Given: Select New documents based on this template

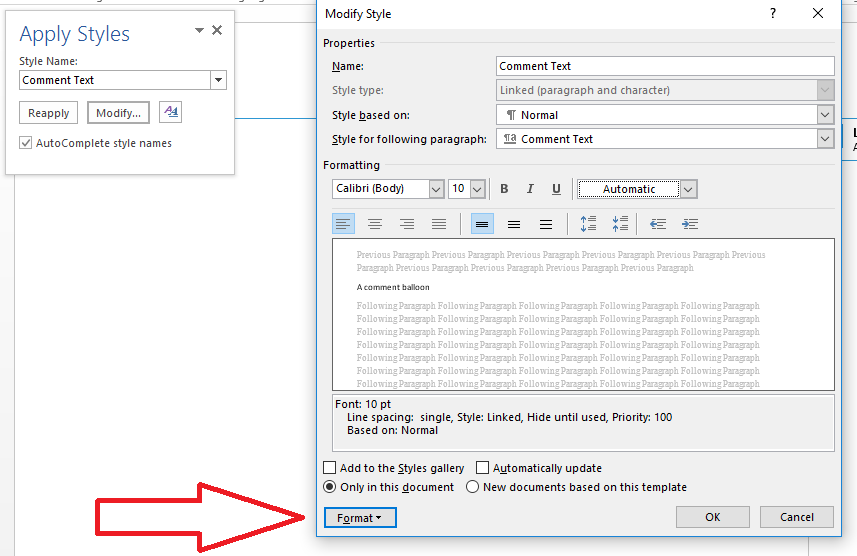Looking at the screenshot, I should click(472, 487).
